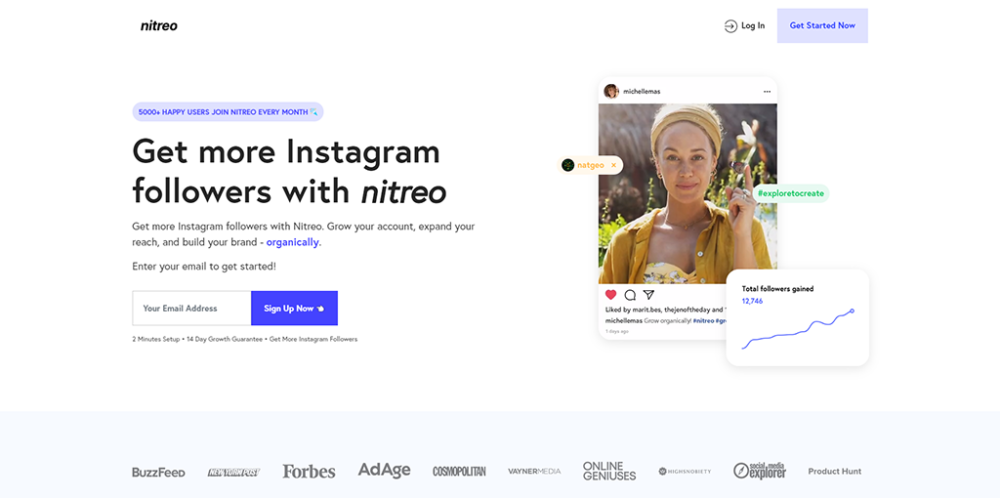The image size is (1000, 498).
Task: Click the Product Hunt logo
Action: pyautogui.click(x=834, y=472)
